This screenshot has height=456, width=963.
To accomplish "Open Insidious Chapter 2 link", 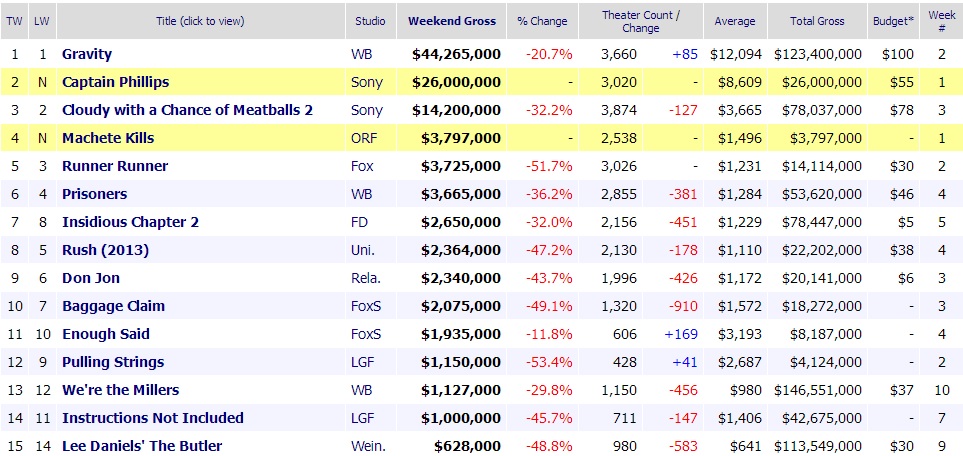I will pos(130,222).
